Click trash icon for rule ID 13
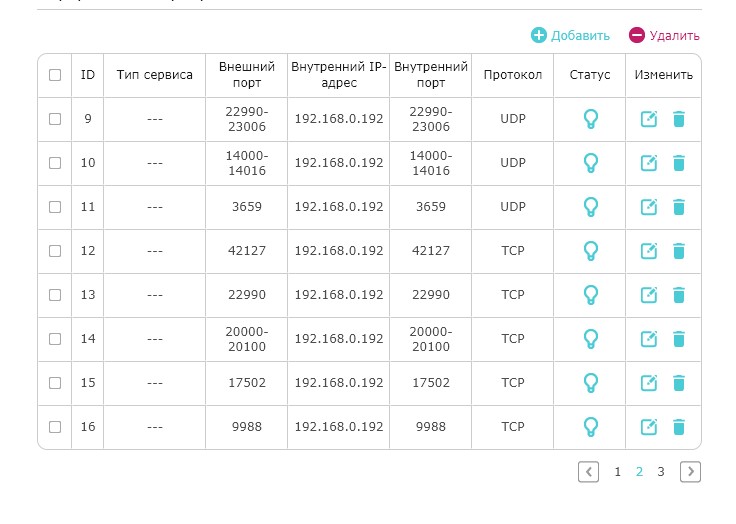Viewport: 736px width, 524px height. 679,295
